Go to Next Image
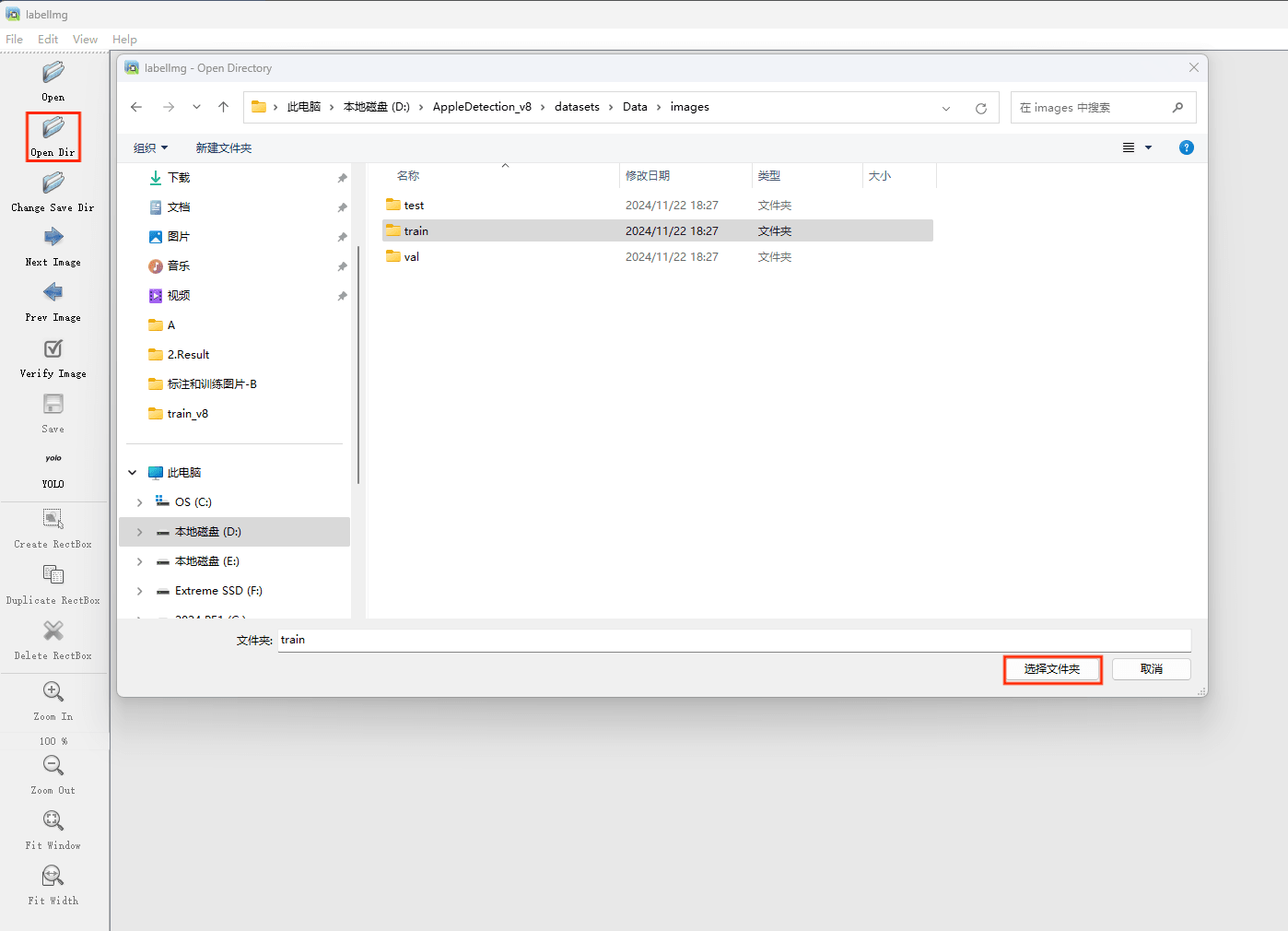The height and width of the screenshot is (931, 1288). click(53, 238)
